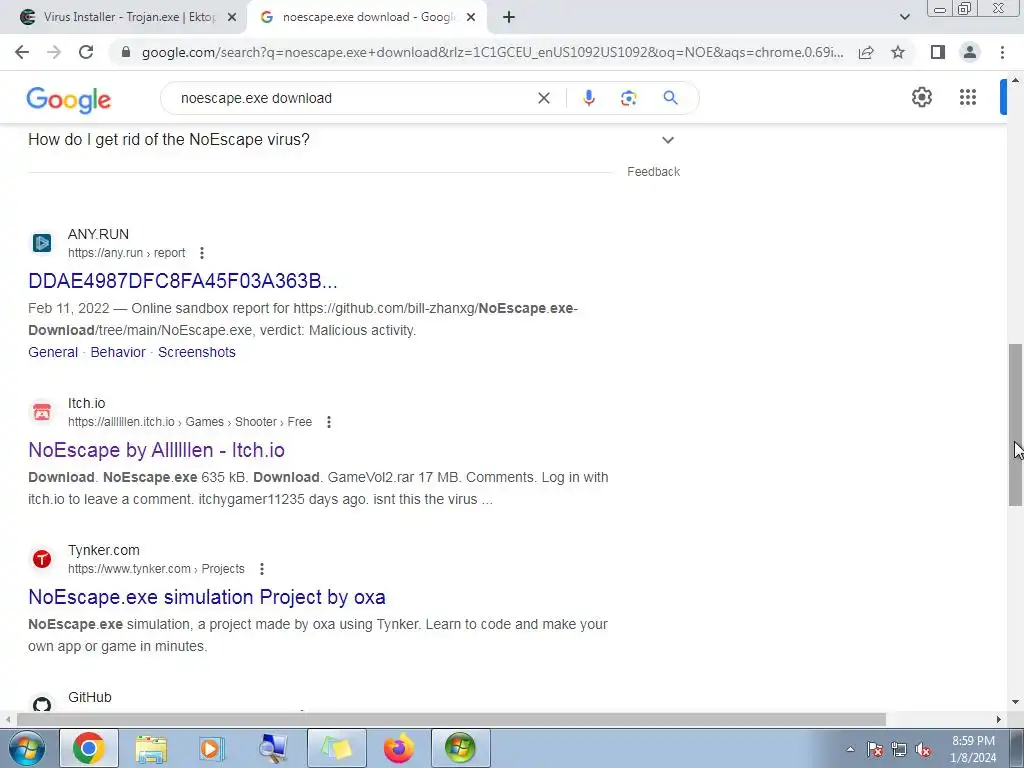Viewport: 1024px width, 768px height.
Task: Share this page icon in address bar
Action: (866, 52)
